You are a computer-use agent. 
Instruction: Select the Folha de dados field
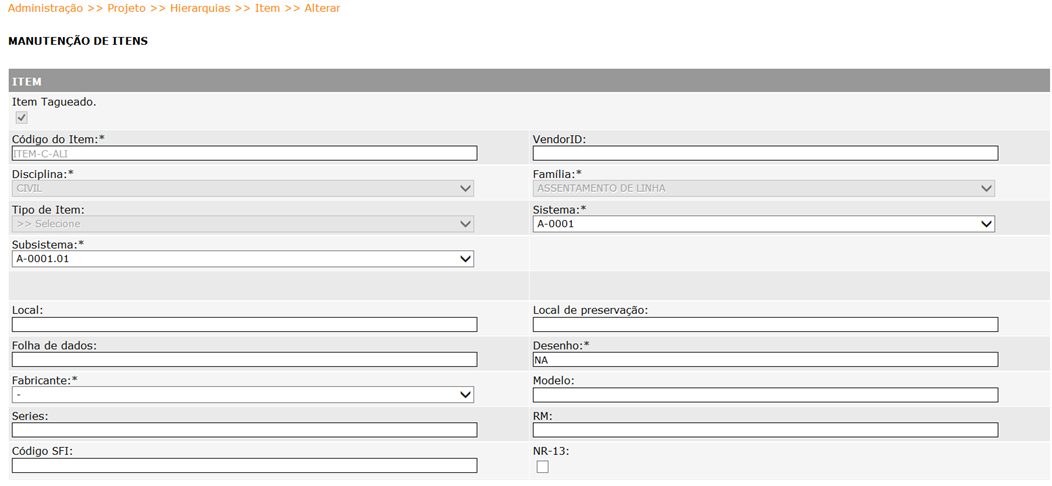[x=245, y=359]
